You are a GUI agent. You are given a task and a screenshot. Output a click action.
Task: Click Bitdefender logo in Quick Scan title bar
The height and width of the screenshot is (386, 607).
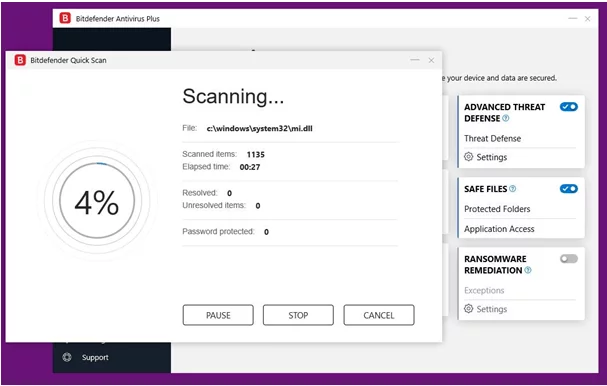pyautogui.click(x=20, y=60)
